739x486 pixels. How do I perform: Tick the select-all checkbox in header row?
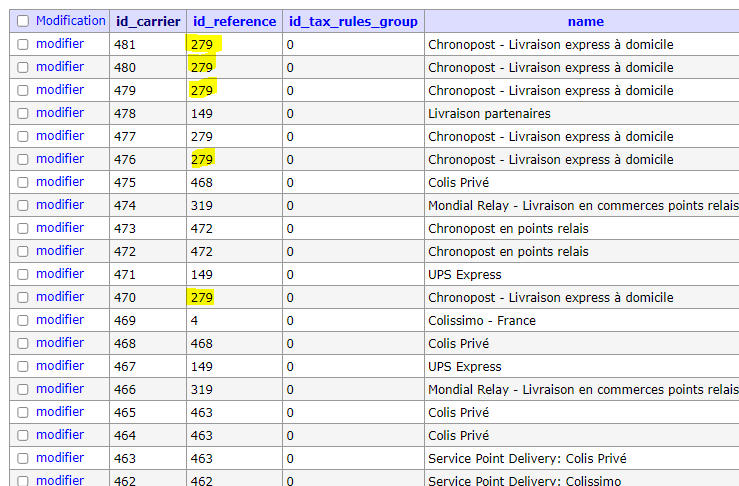click(x=23, y=21)
